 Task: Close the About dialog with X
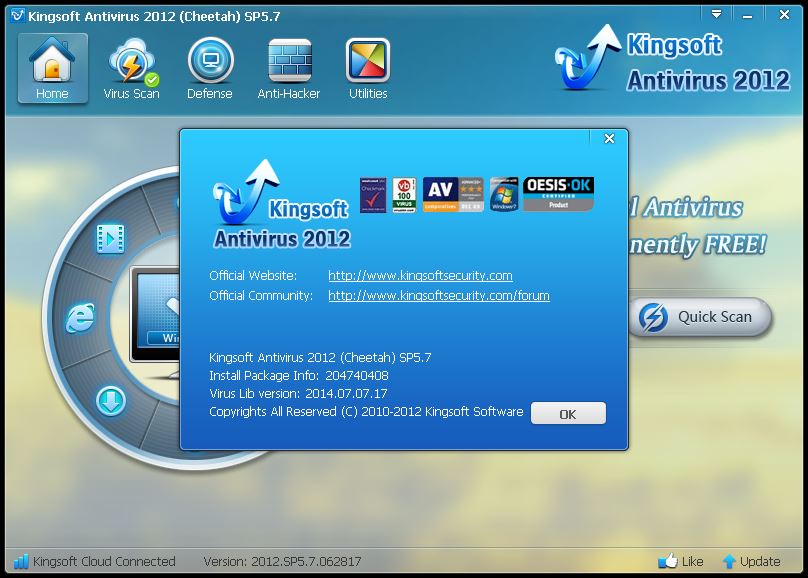[609, 139]
